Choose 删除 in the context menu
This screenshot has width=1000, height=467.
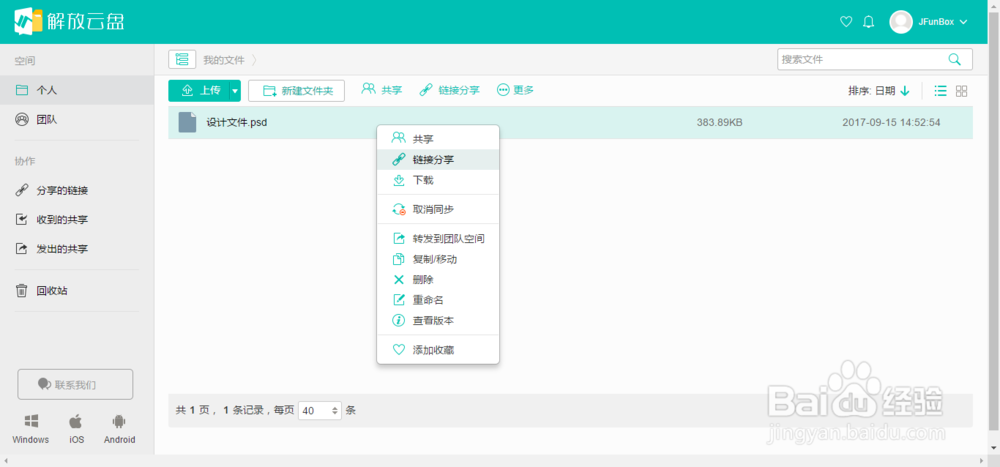438,279
